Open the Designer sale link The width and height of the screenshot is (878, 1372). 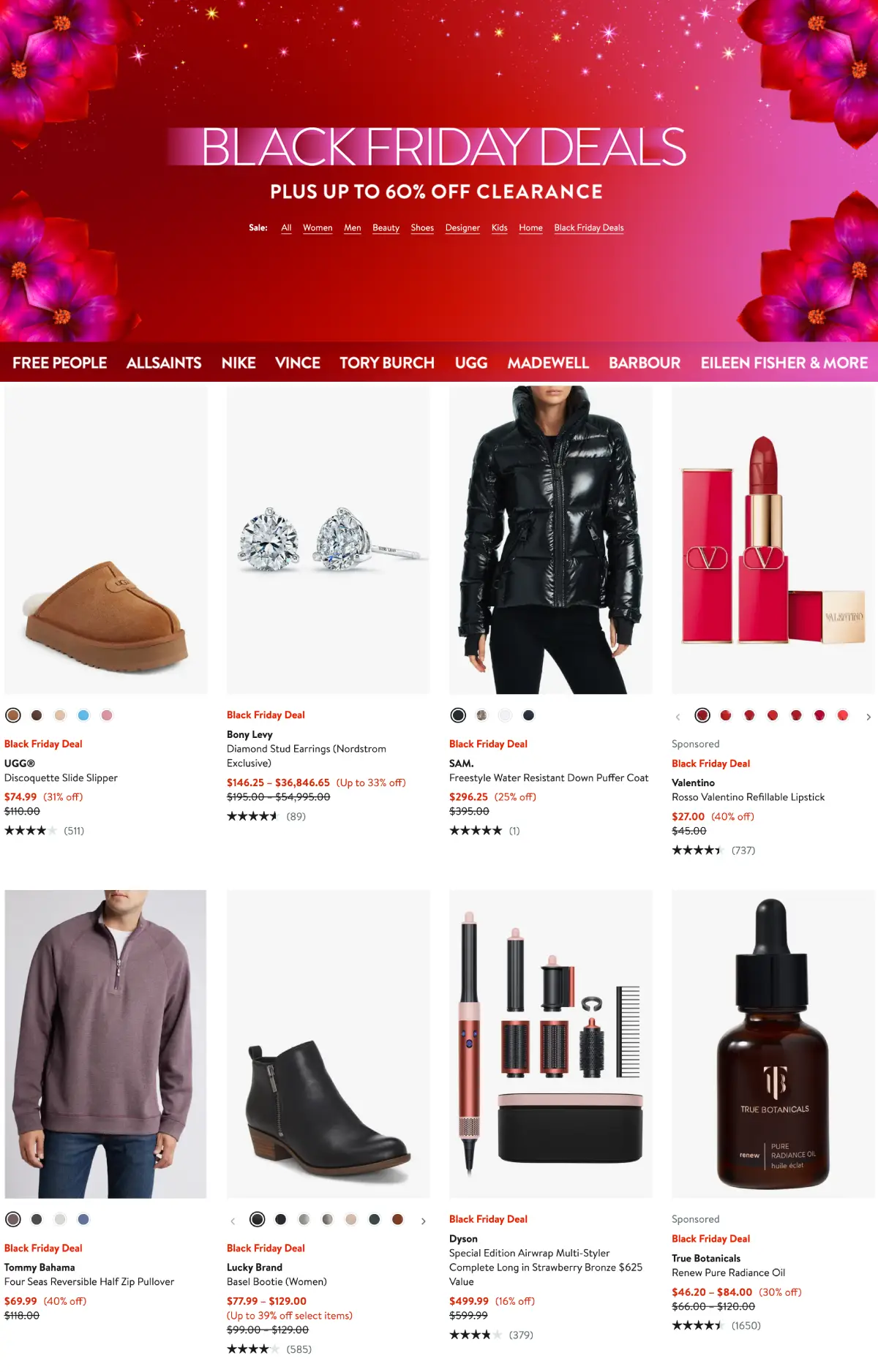[462, 227]
